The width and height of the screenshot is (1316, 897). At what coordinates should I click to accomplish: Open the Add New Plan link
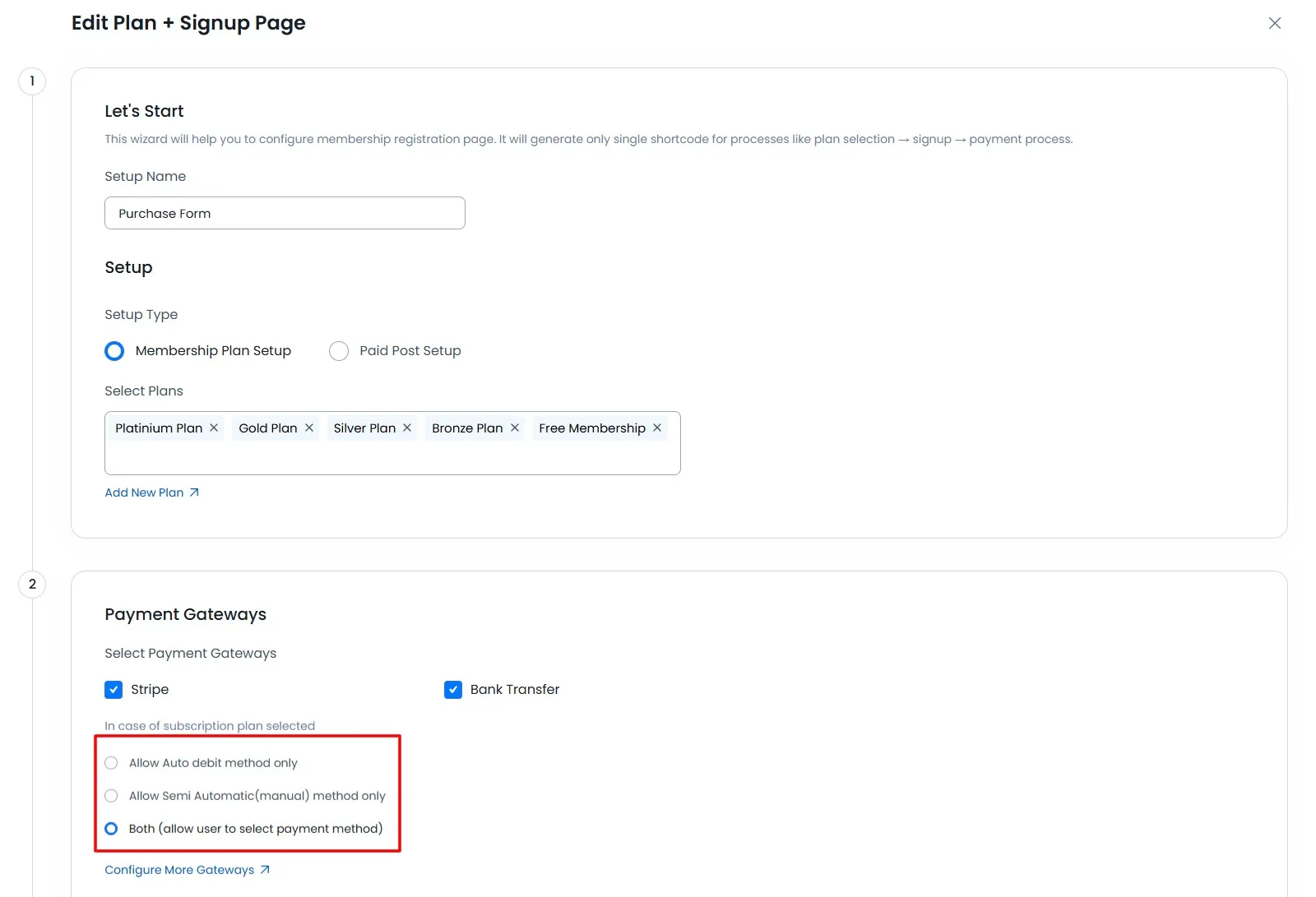144,492
